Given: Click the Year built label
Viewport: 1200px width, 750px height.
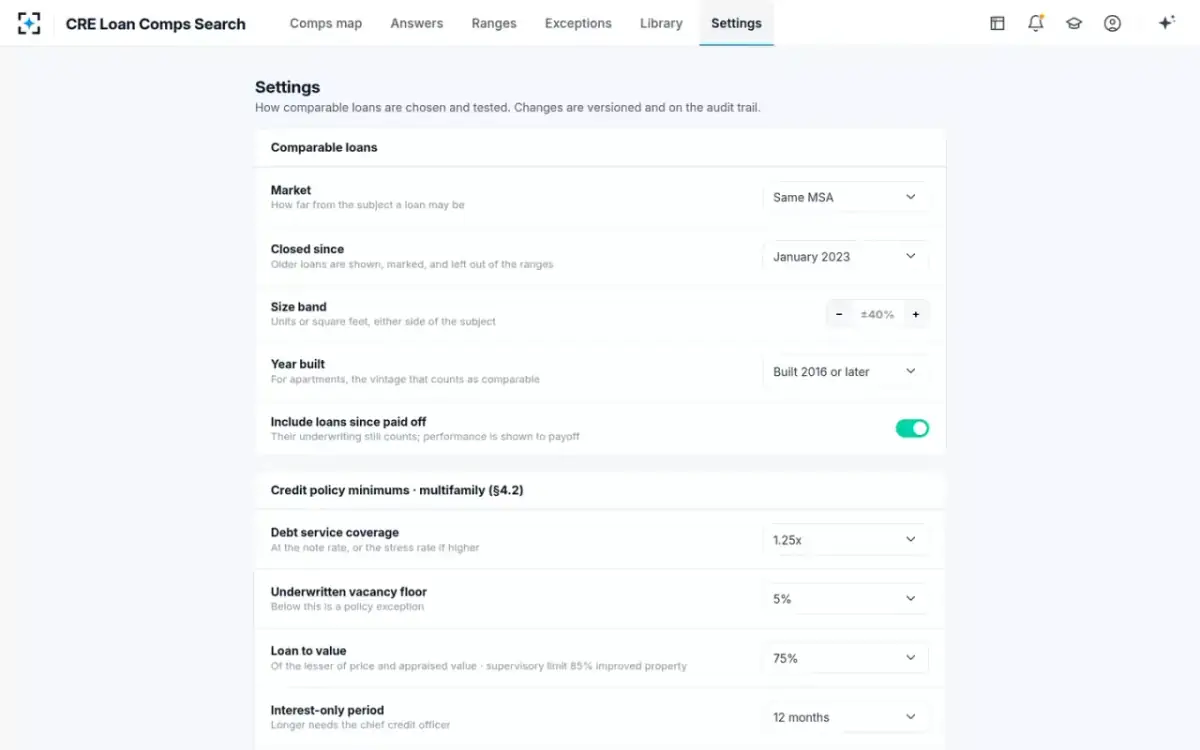Looking at the screenshot, I should click(x=298, y=364).
